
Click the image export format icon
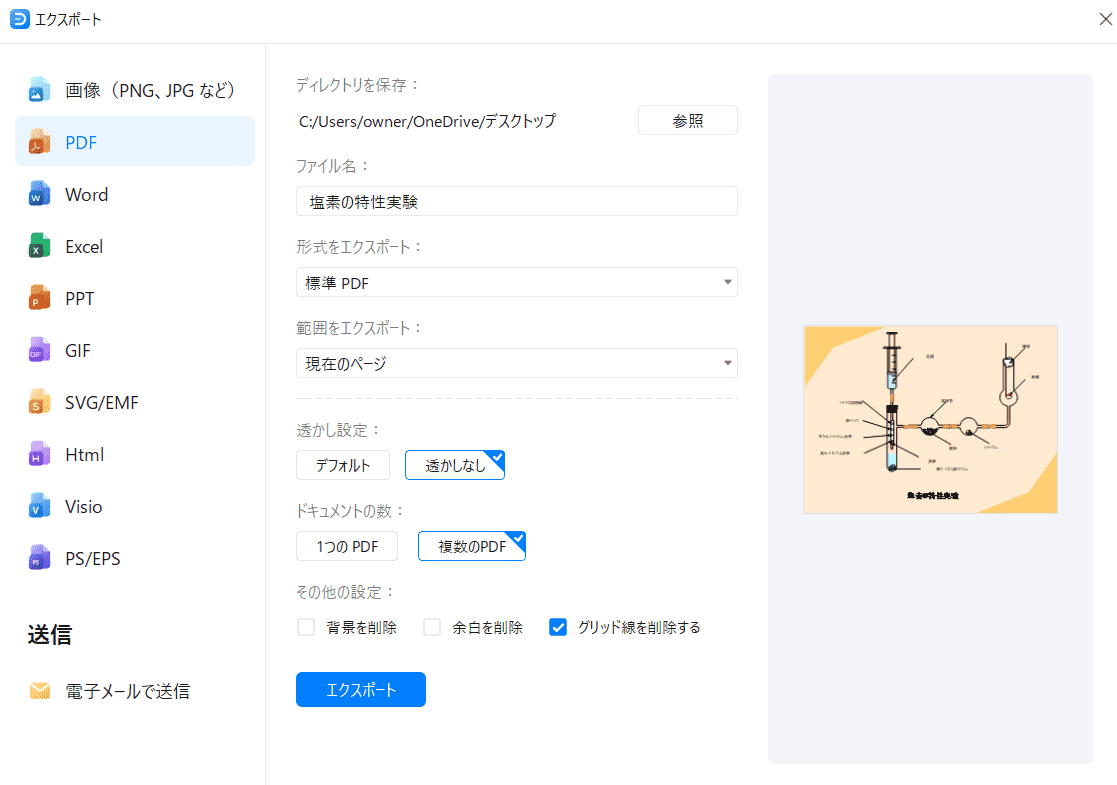coord(40,90)
